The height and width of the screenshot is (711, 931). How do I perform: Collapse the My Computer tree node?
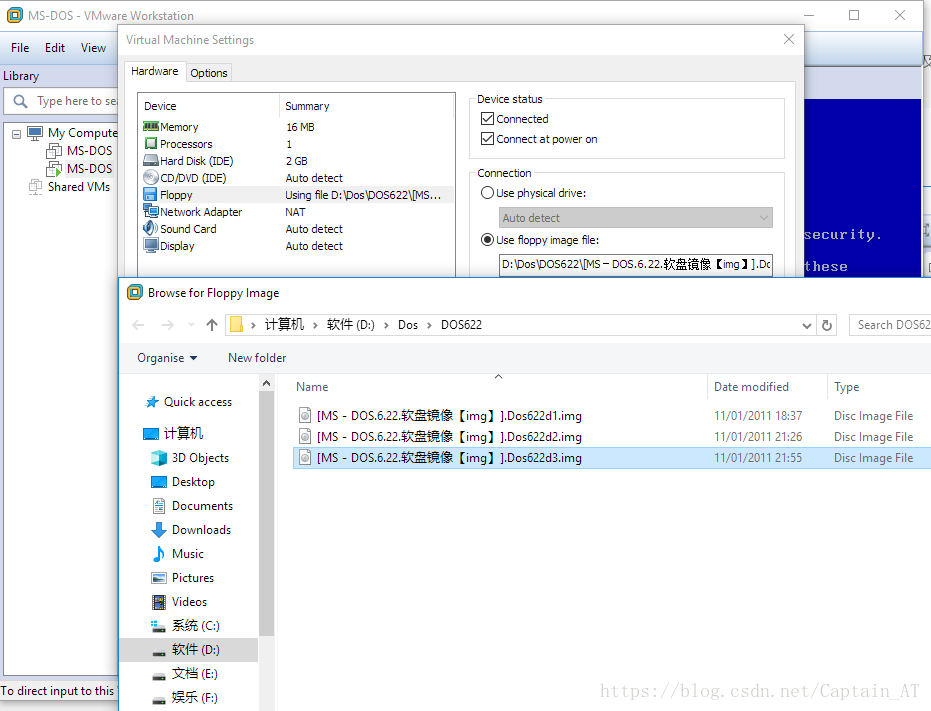coord(17,134)
